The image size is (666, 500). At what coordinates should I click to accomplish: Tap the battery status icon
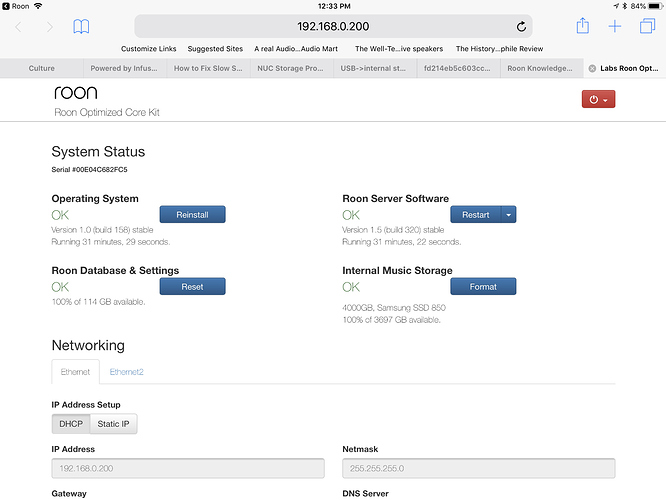[656, 6]
